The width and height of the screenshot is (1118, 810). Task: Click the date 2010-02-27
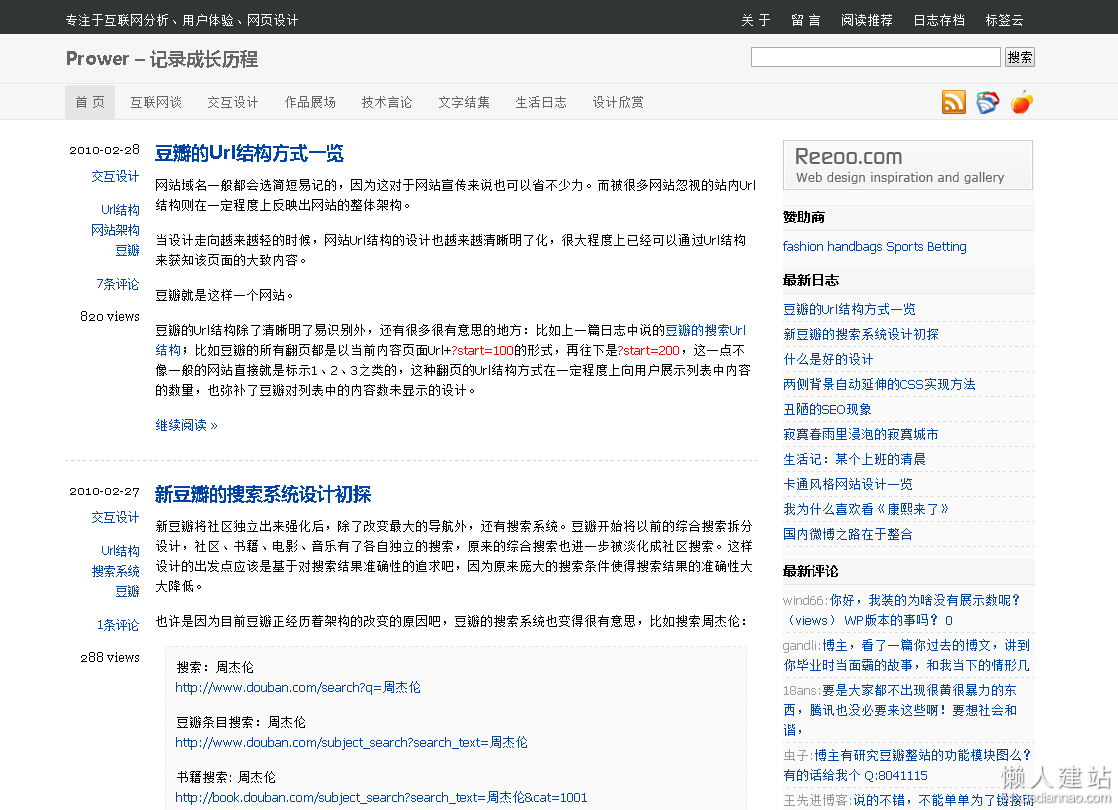point(104,491)
